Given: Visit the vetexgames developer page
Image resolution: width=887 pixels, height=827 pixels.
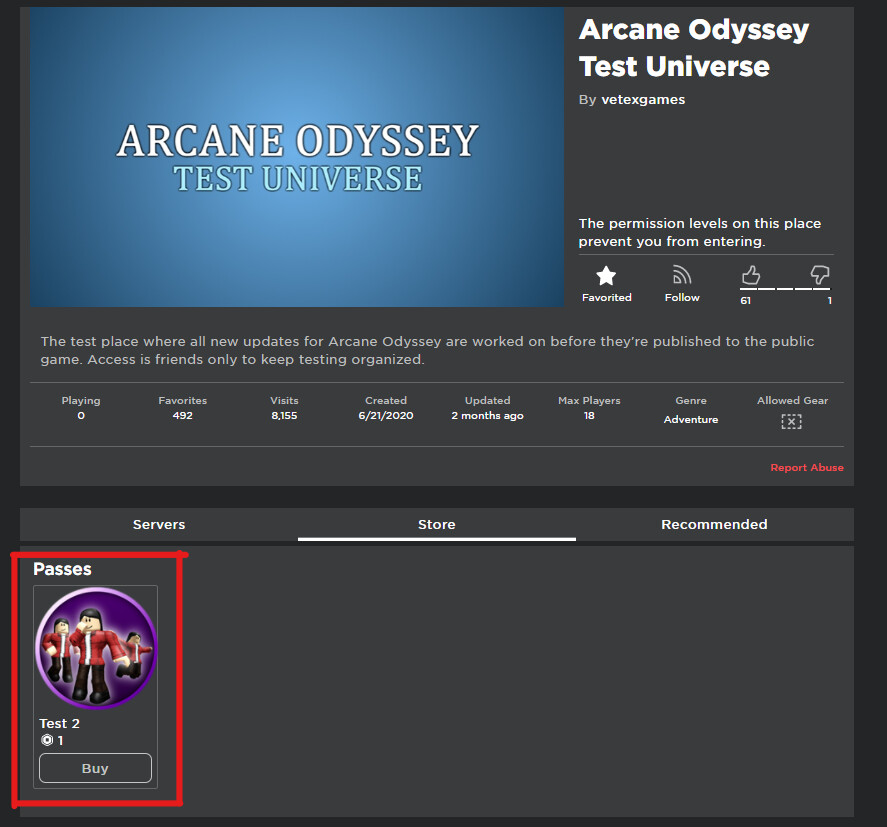Looking at the screenshot, I should pos(642,99).
